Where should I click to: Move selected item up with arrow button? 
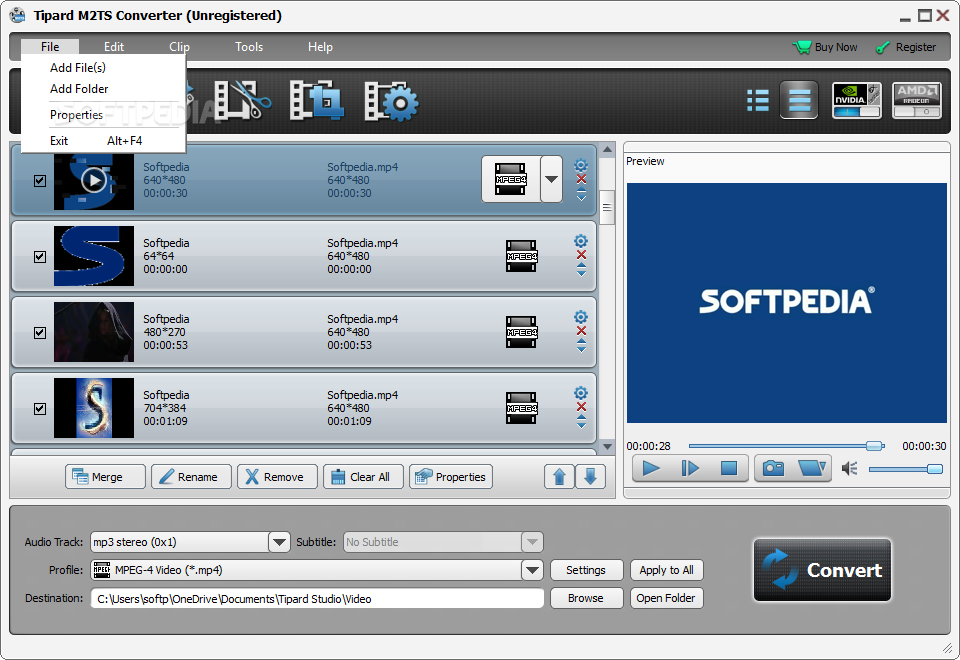tap(559, 476)
